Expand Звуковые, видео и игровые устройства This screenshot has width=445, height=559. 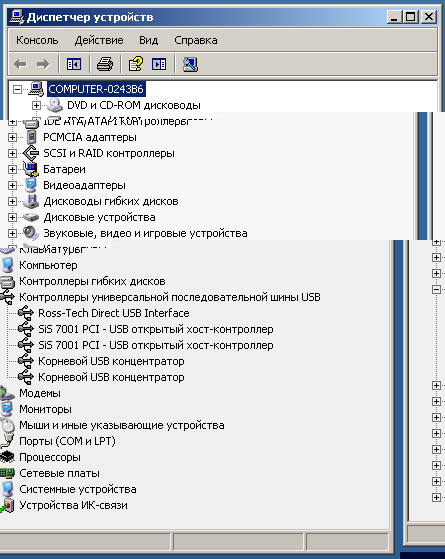pyautogui.click(x=12, y=234)
